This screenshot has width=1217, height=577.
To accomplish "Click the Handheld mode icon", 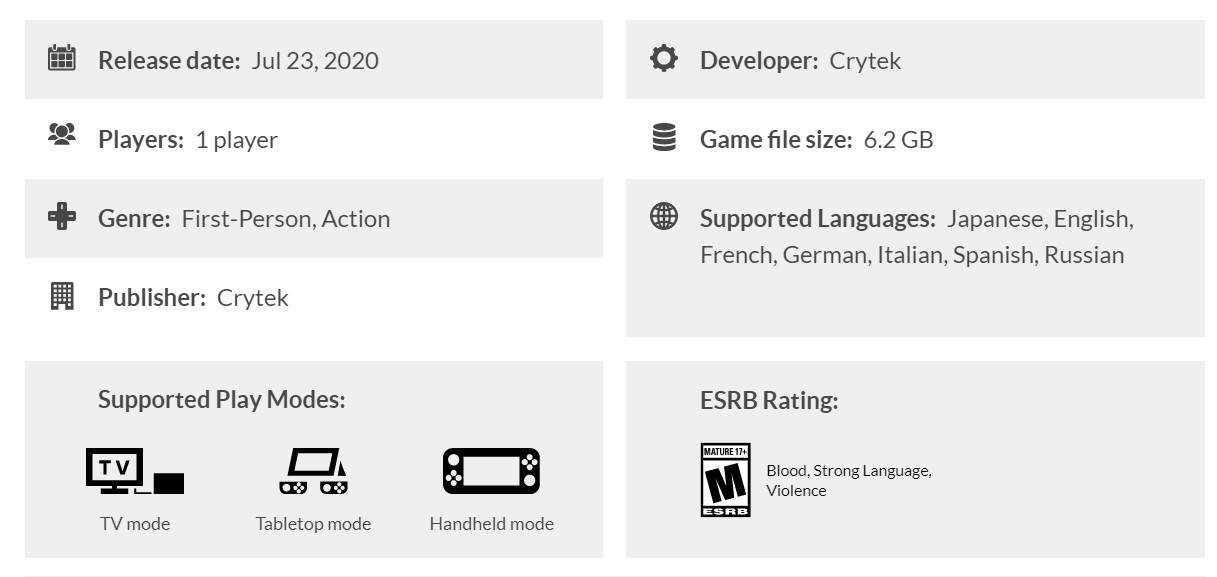I will (491, 471).
